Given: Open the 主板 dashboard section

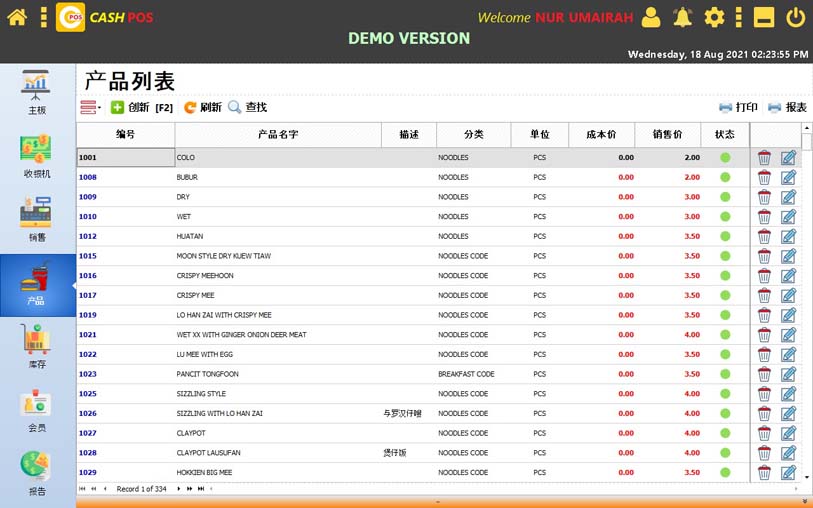Looking at the screenshot, I should pyautogui.click(x=36, y=93).
